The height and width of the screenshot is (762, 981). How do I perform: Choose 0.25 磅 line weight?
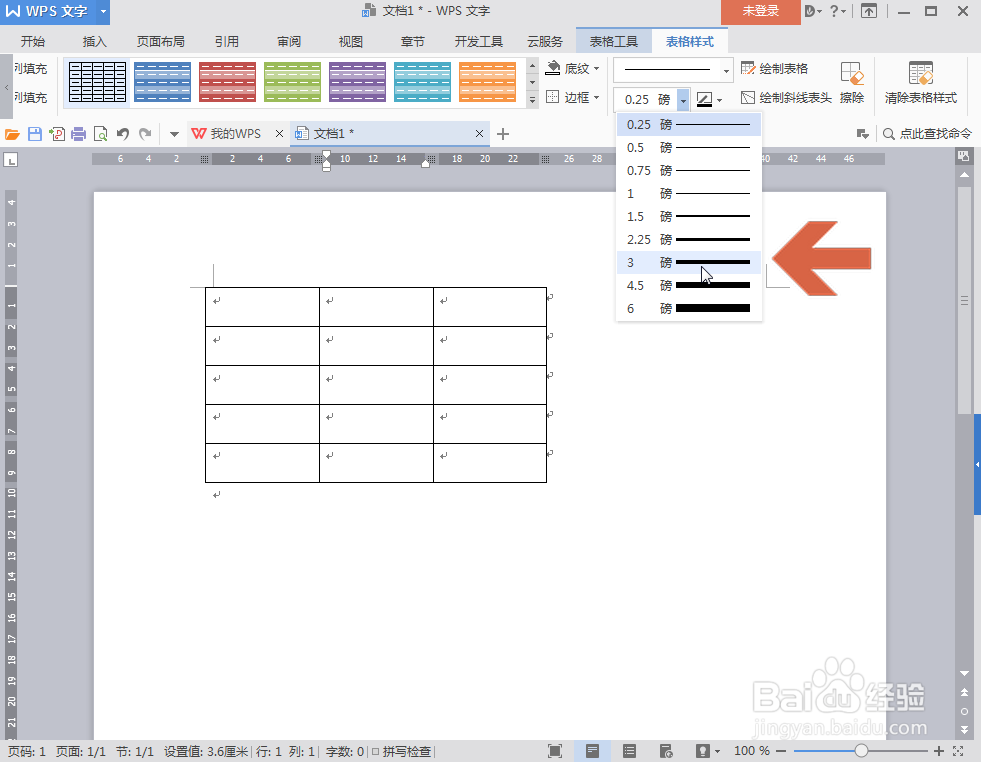pyautogui.click(x=688, y=124)
